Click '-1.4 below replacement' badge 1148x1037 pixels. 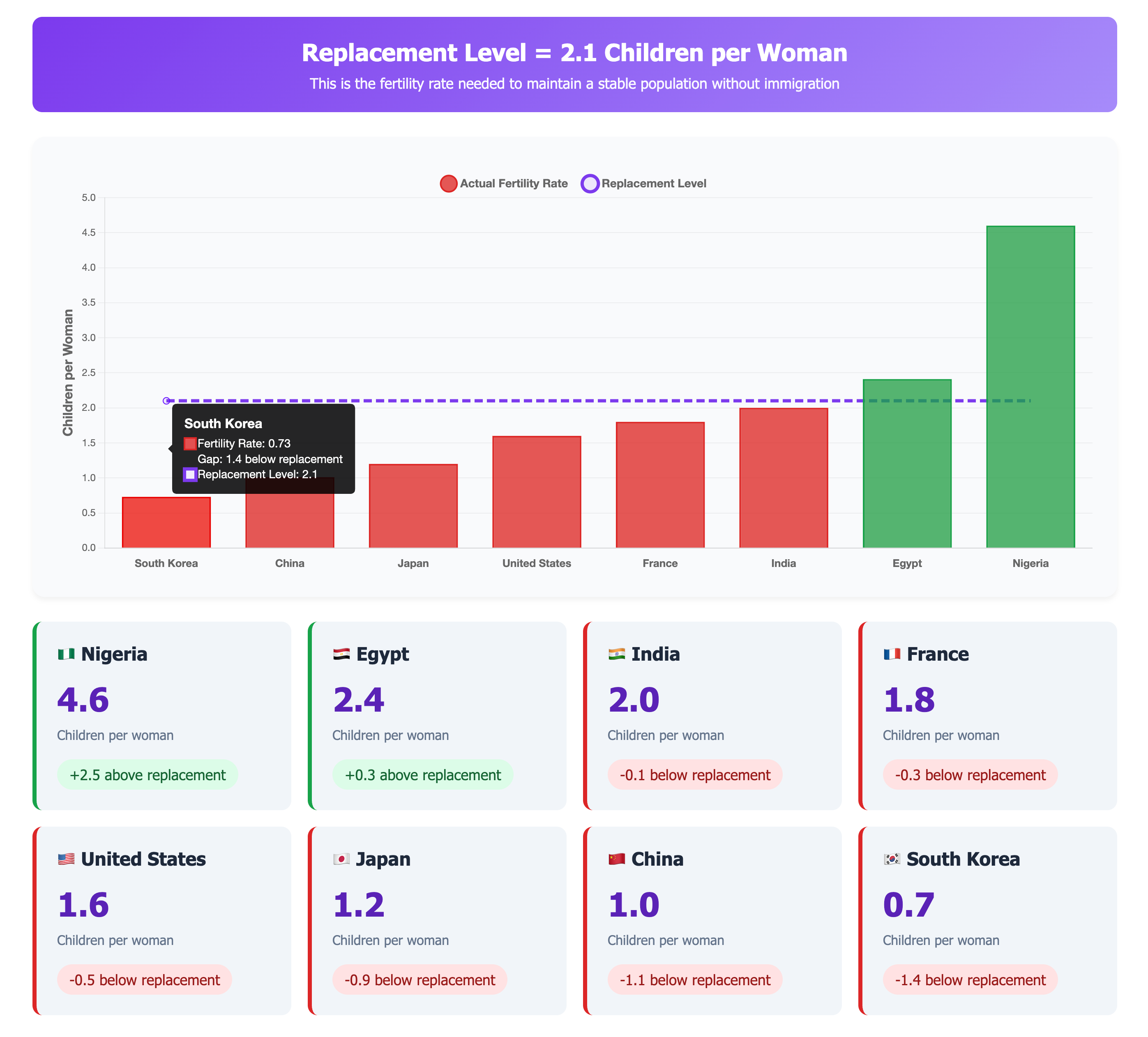click(970, 979)
